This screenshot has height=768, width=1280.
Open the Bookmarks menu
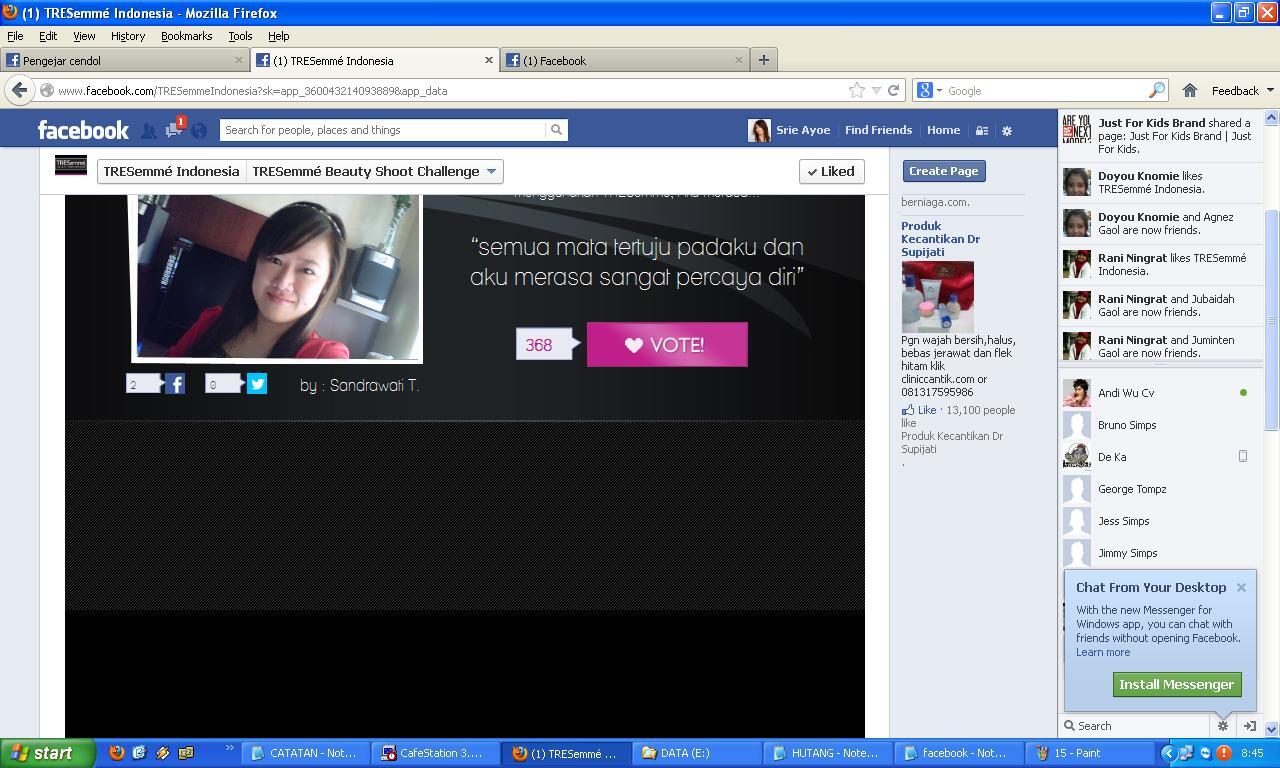click(x=186, y=36)
